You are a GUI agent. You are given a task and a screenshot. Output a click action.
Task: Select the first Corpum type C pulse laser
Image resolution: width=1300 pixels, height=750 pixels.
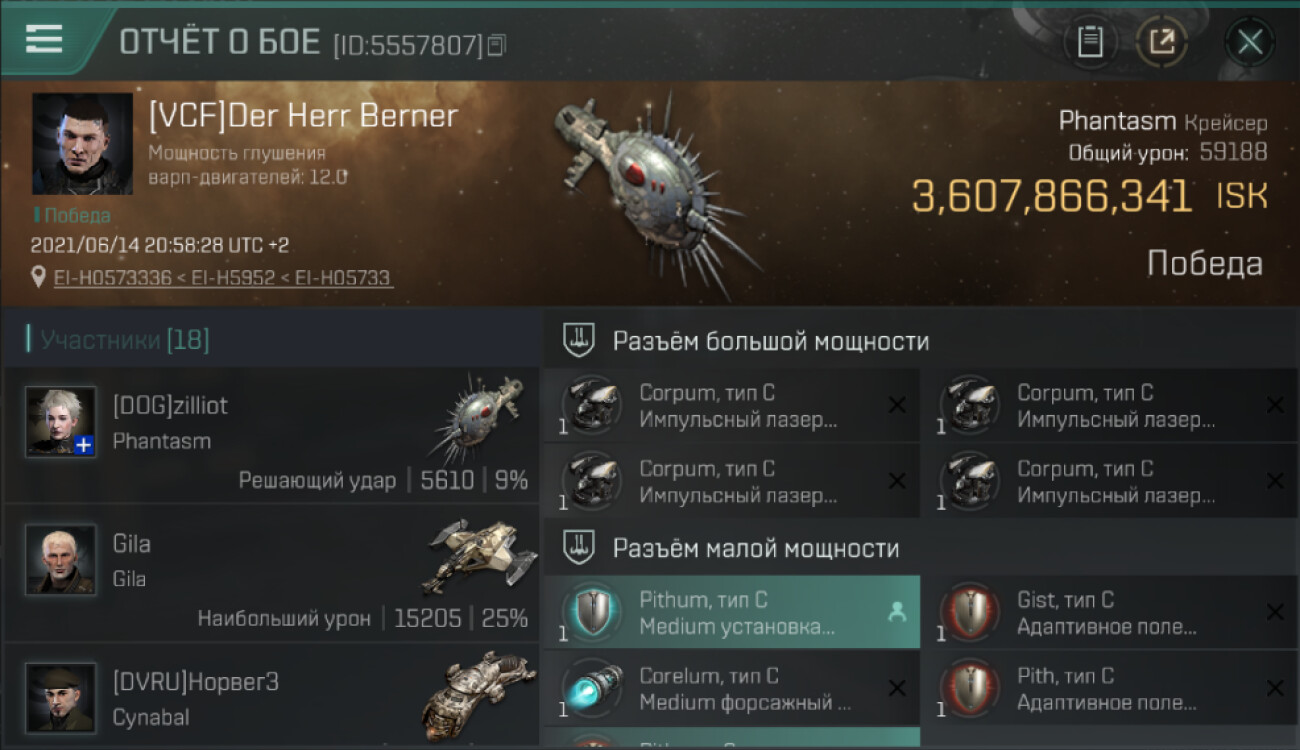tap(732, 406)
